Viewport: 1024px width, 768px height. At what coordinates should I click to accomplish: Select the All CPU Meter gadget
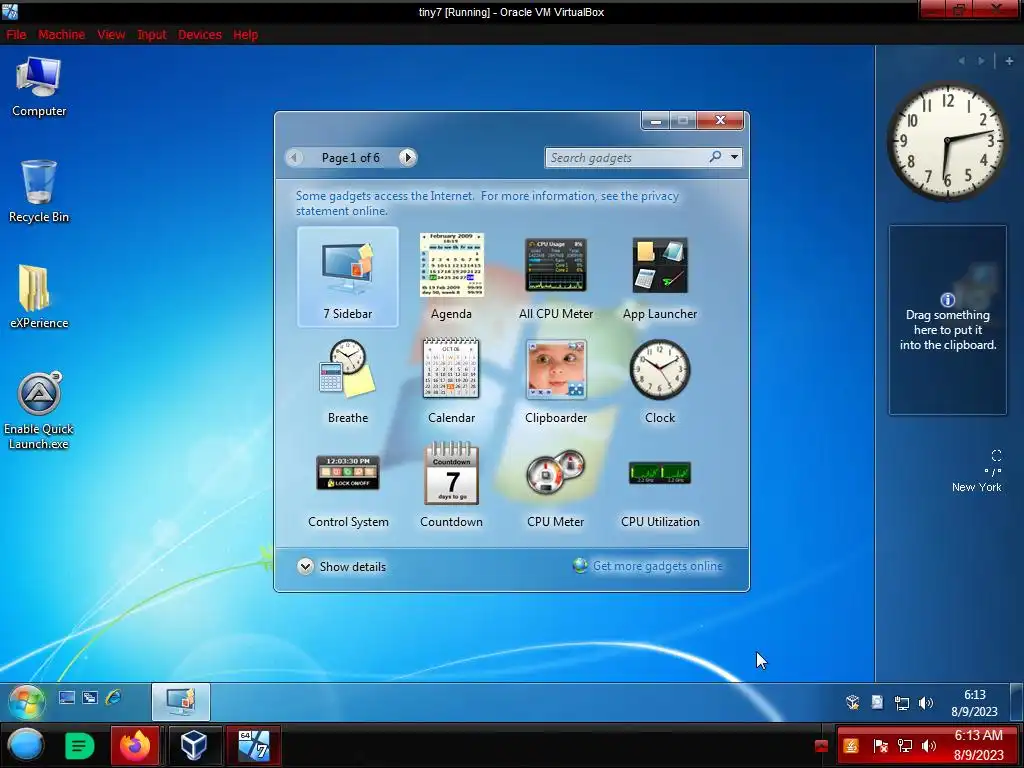click(x=556, y=264)
